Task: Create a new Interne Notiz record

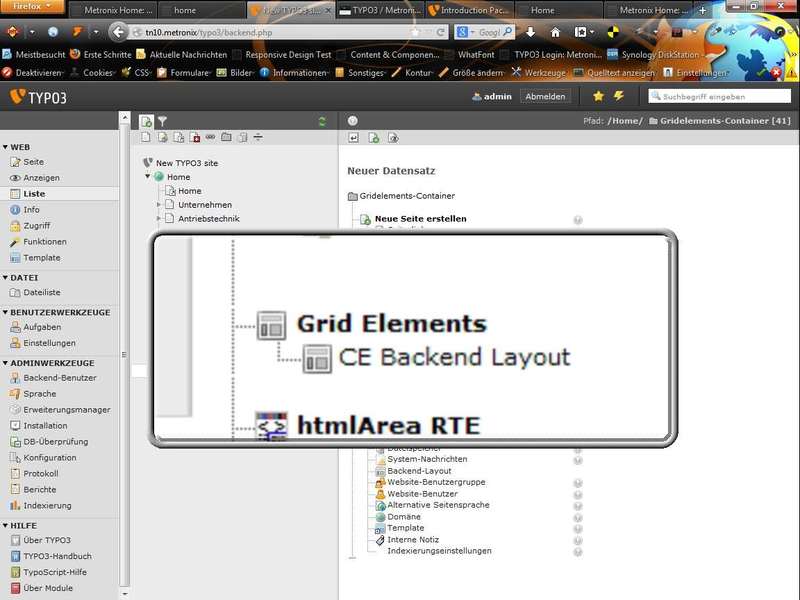Action: click(413, 540)
